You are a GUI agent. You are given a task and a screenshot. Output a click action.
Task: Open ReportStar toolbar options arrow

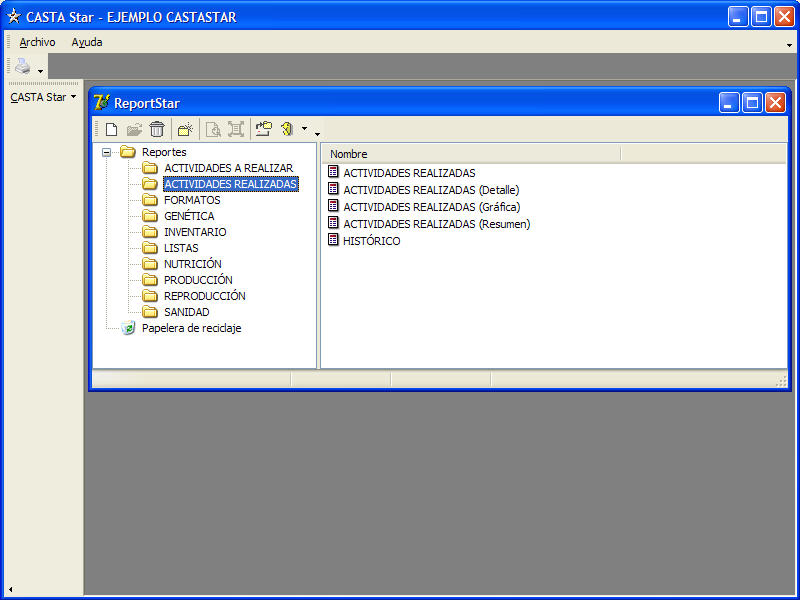pyautogui.click(x=317, y=134)
